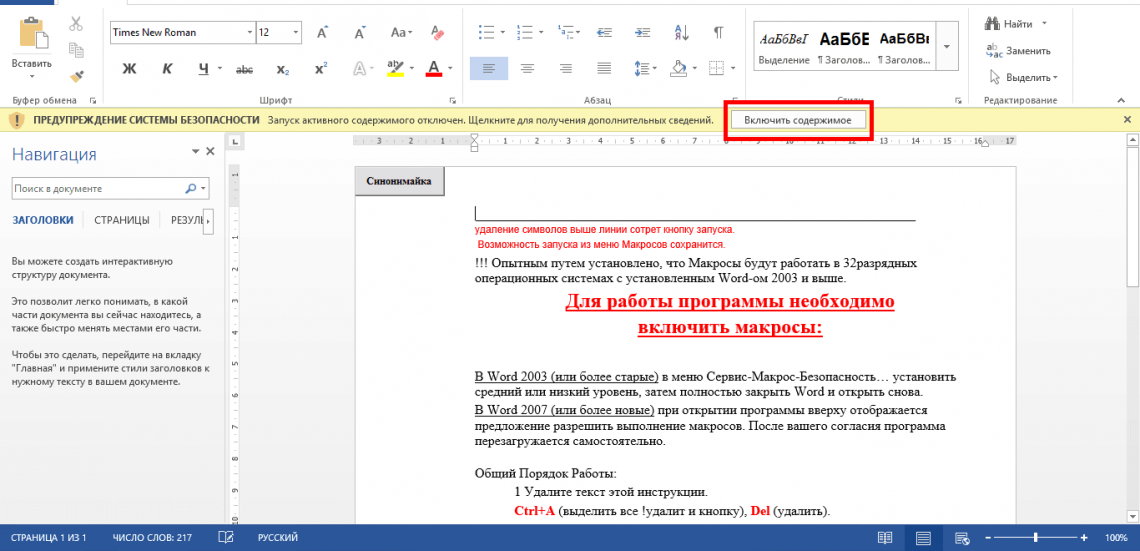Switch to СТРАНИЦЫ tab in Navigation
1140x551 pixels.
[121, 220]
